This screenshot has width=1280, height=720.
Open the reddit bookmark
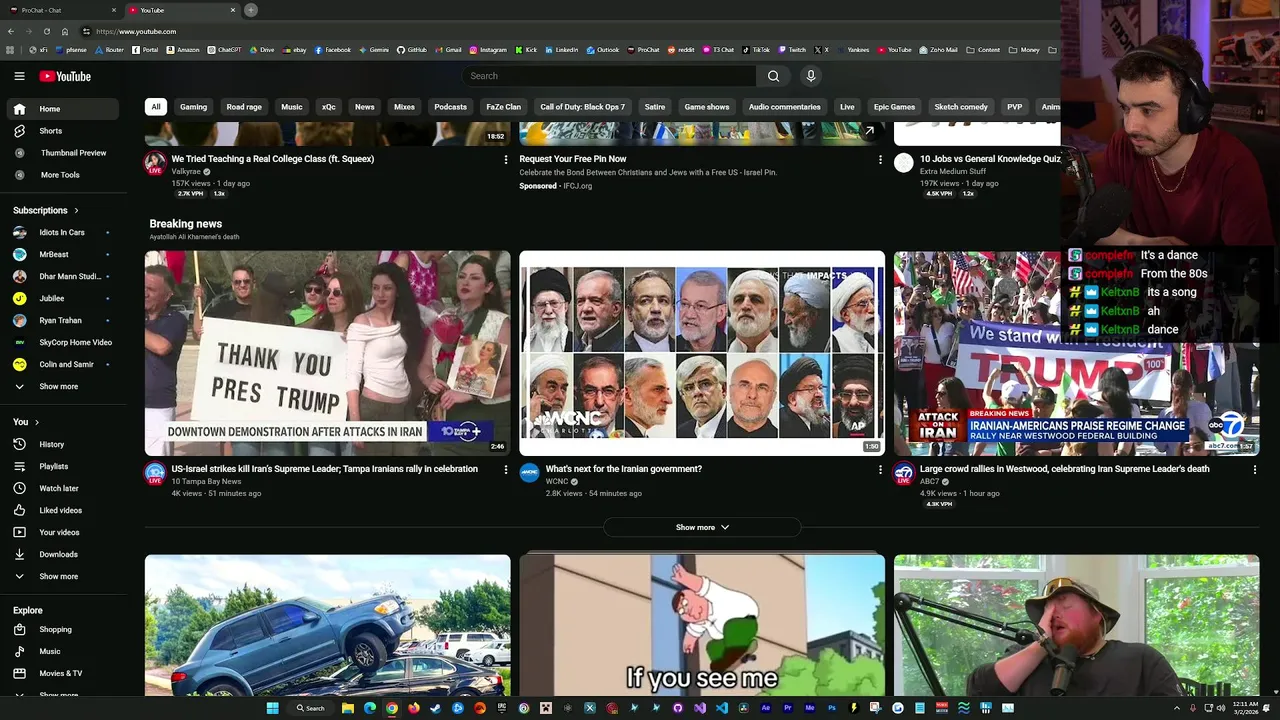pyautogui.click(x=681, y=50)
